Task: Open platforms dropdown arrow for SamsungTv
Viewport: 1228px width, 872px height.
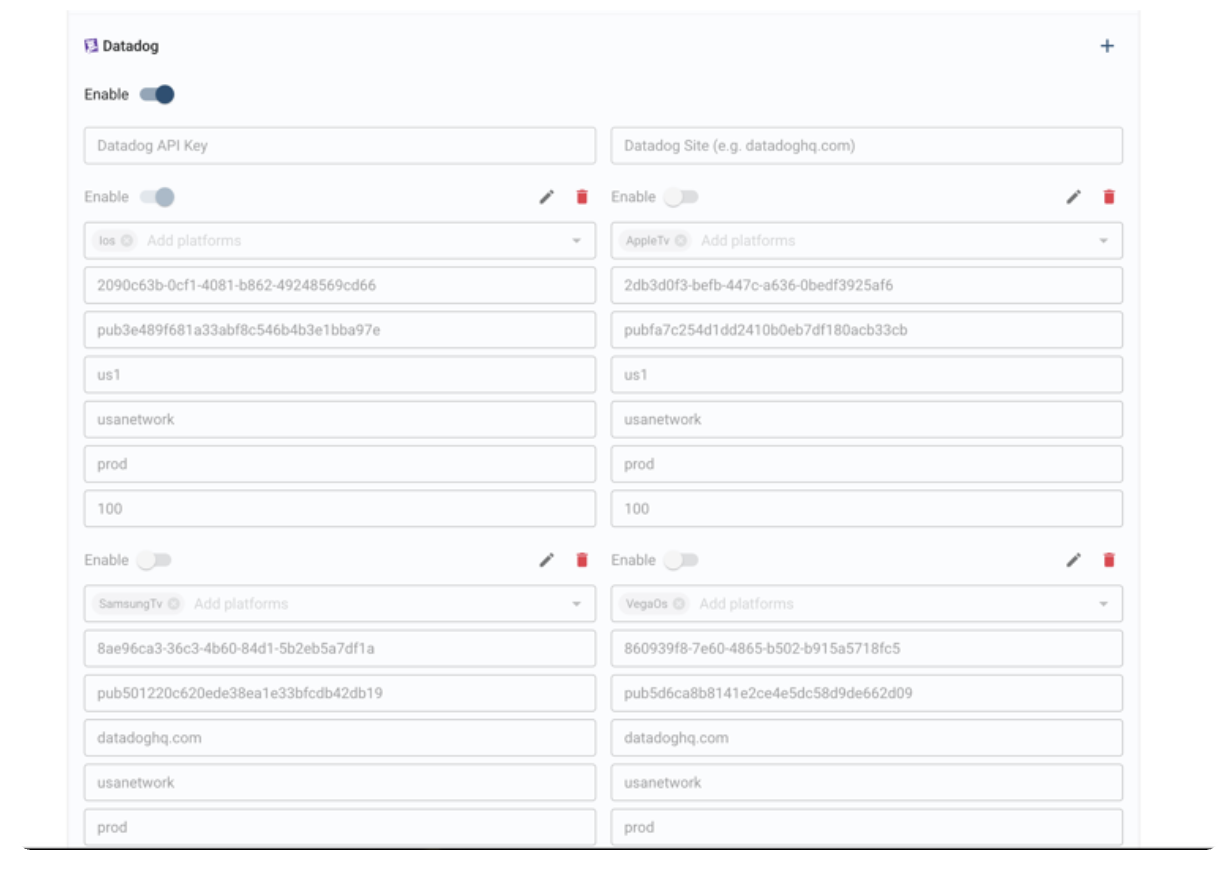Action: pos(577,604)
